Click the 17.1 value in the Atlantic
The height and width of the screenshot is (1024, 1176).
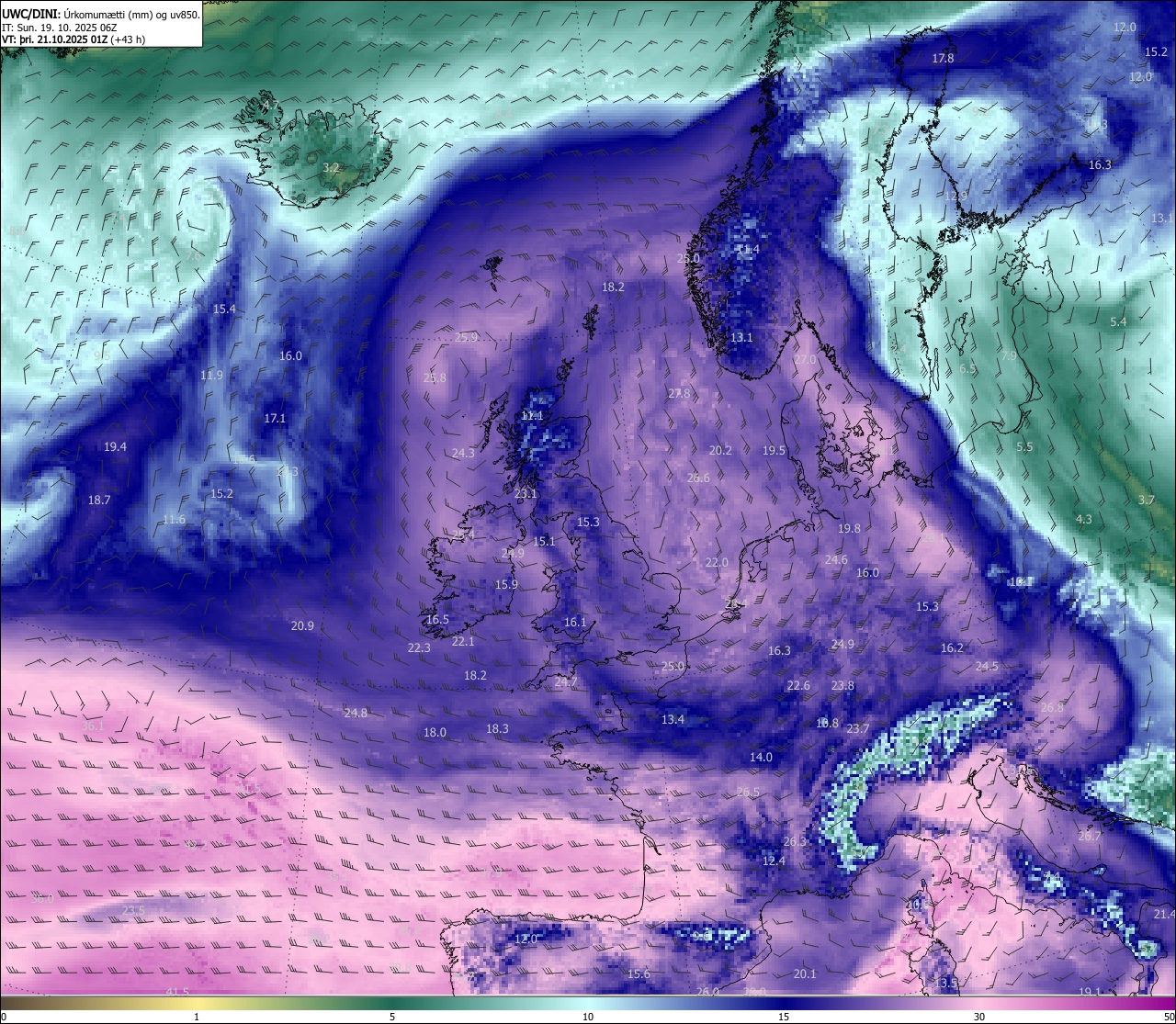coord(275,418)
